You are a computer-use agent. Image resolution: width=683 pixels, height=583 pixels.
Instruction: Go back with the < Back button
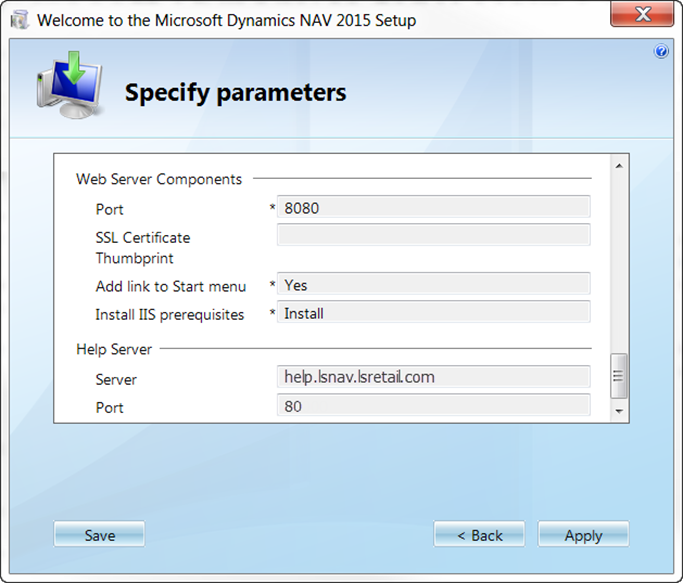tap(479, 535)
